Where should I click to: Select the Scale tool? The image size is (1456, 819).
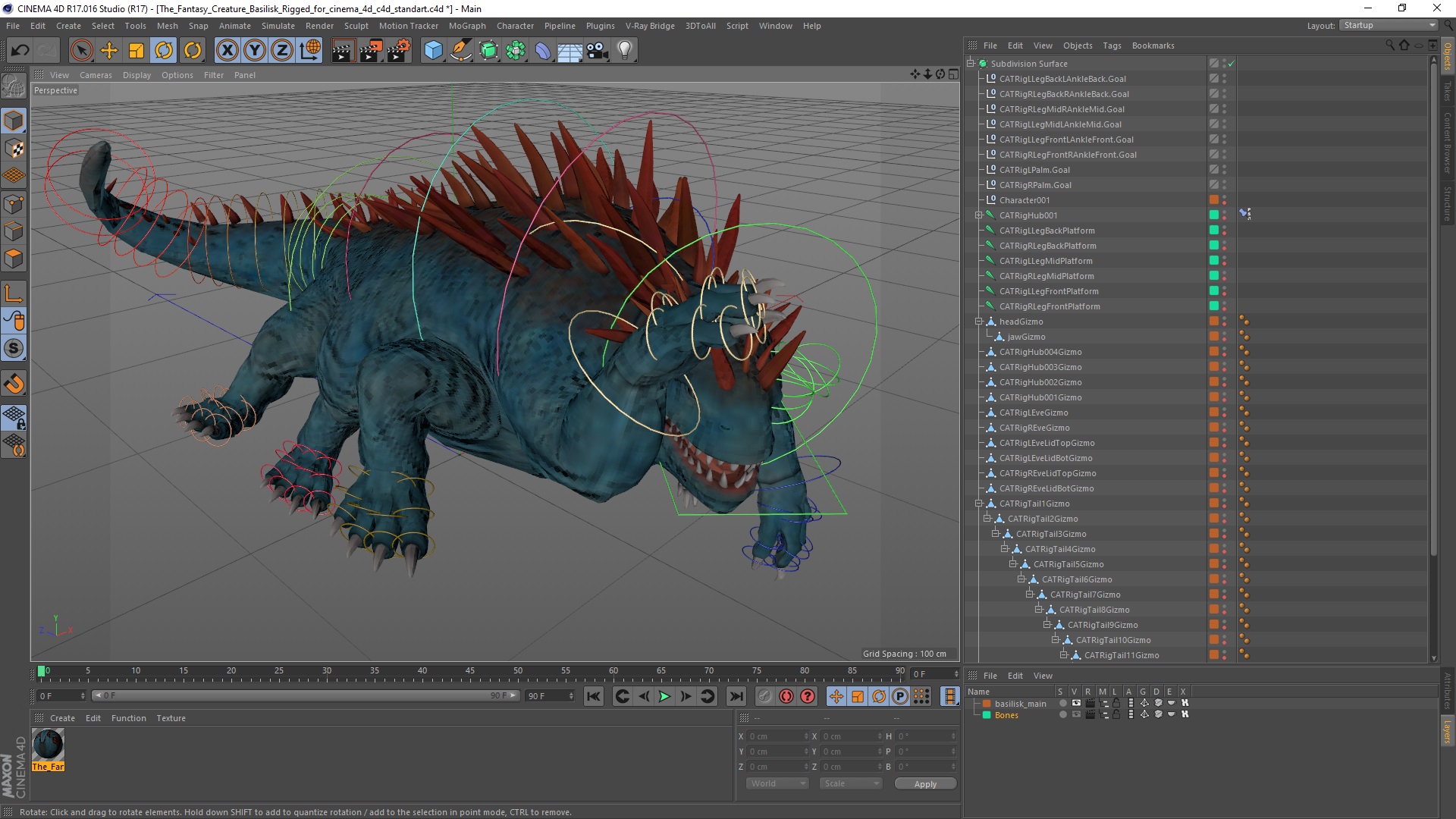(x=136, y=51)
